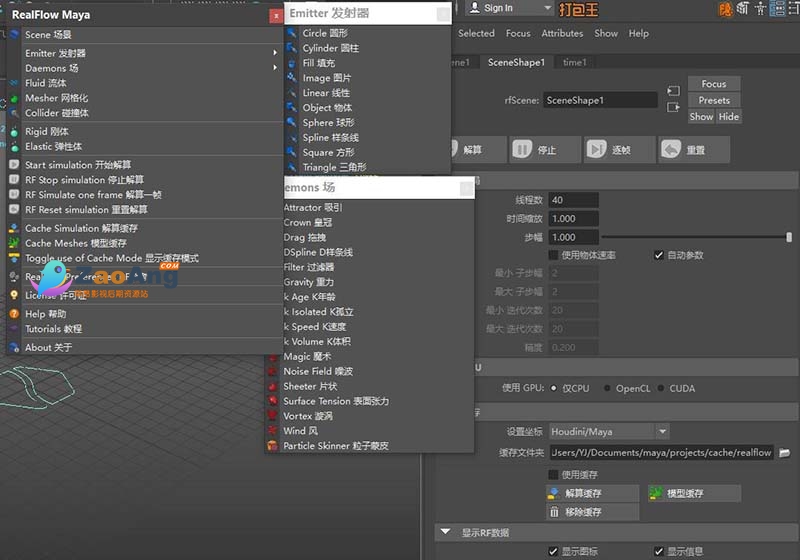Click the rfScene name field SceneShape1
The image size is (800, 560).
(x=600, y=100)
